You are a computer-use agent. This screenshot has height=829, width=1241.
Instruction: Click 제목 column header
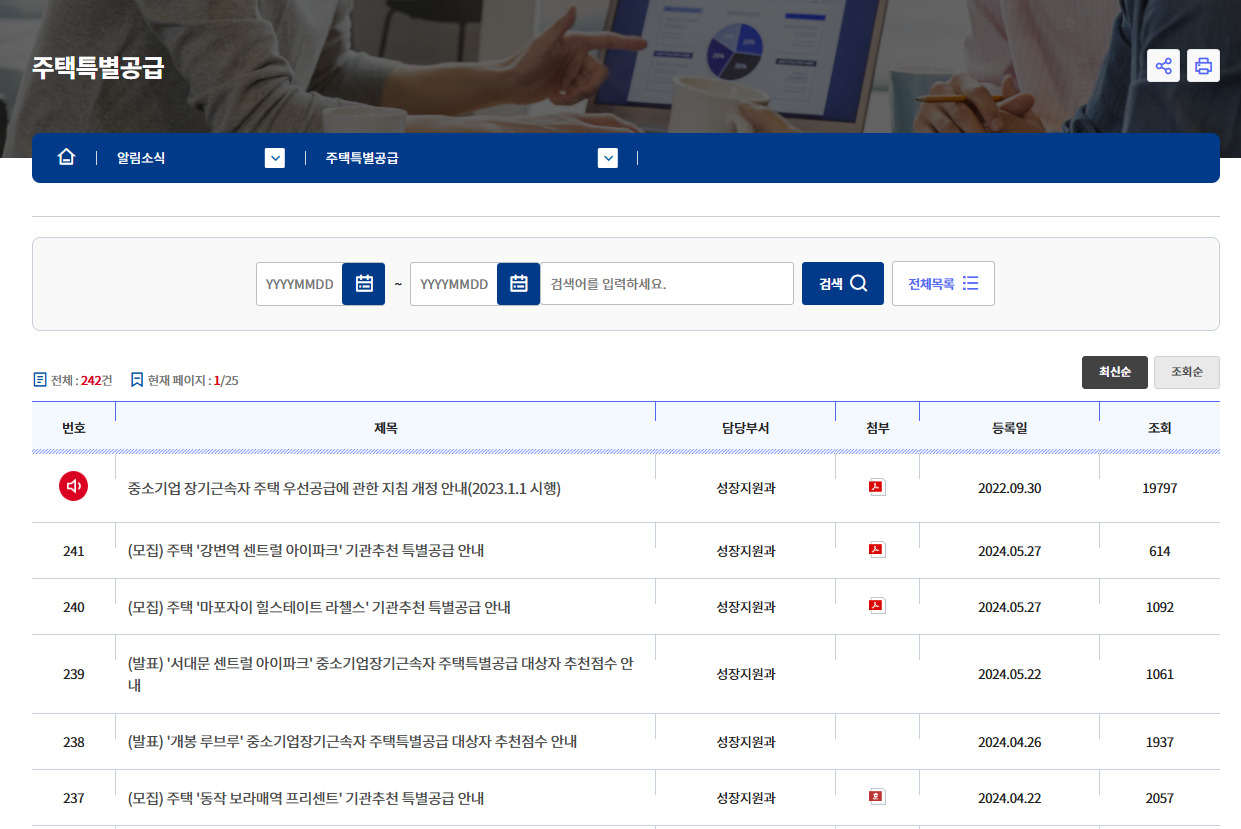pos(385,428)
